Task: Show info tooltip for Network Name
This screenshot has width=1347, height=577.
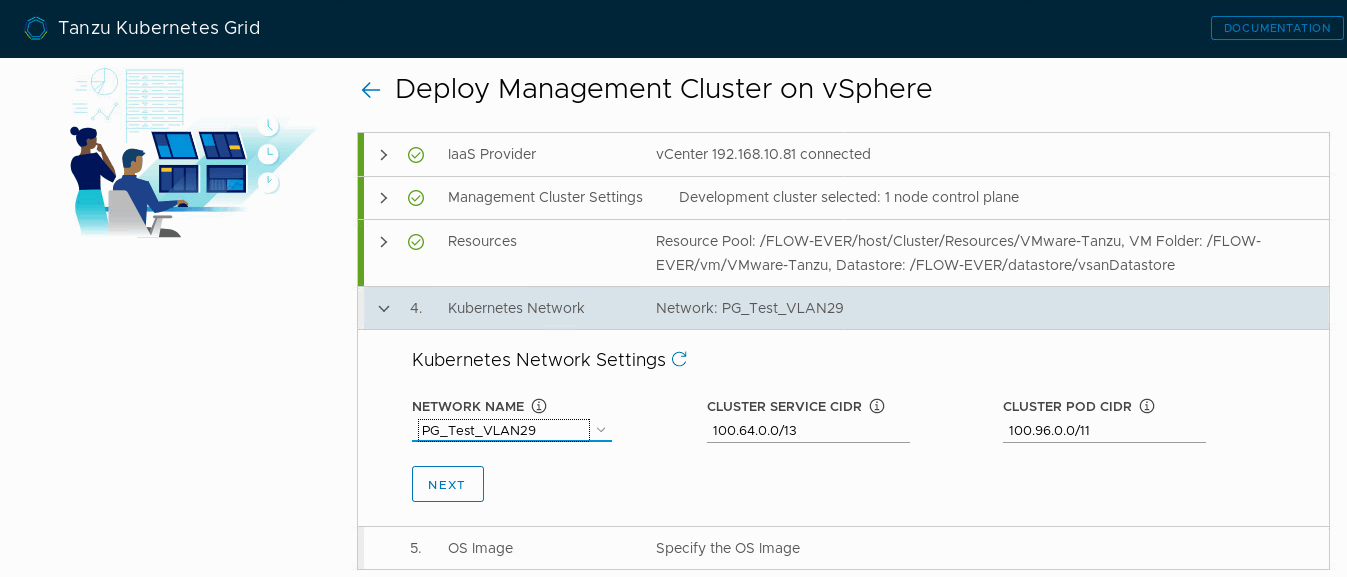Action: 539,406
